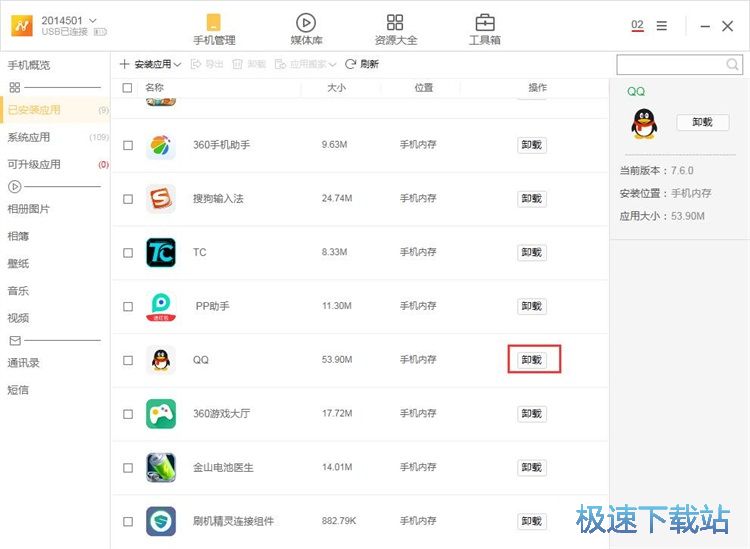The image size is (750, 549).
Task: Toggle the select-all checkbox in header
Action: coord(127,88)
